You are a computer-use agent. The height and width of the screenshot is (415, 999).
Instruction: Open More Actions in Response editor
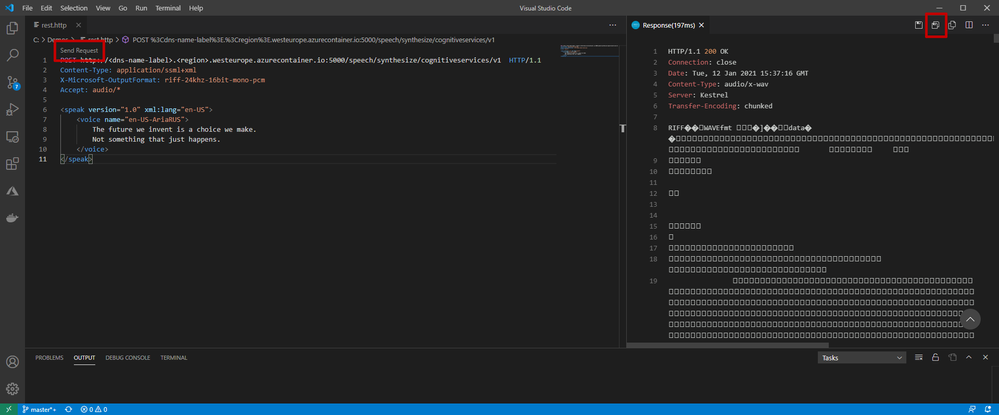click(x=985, y=25)
